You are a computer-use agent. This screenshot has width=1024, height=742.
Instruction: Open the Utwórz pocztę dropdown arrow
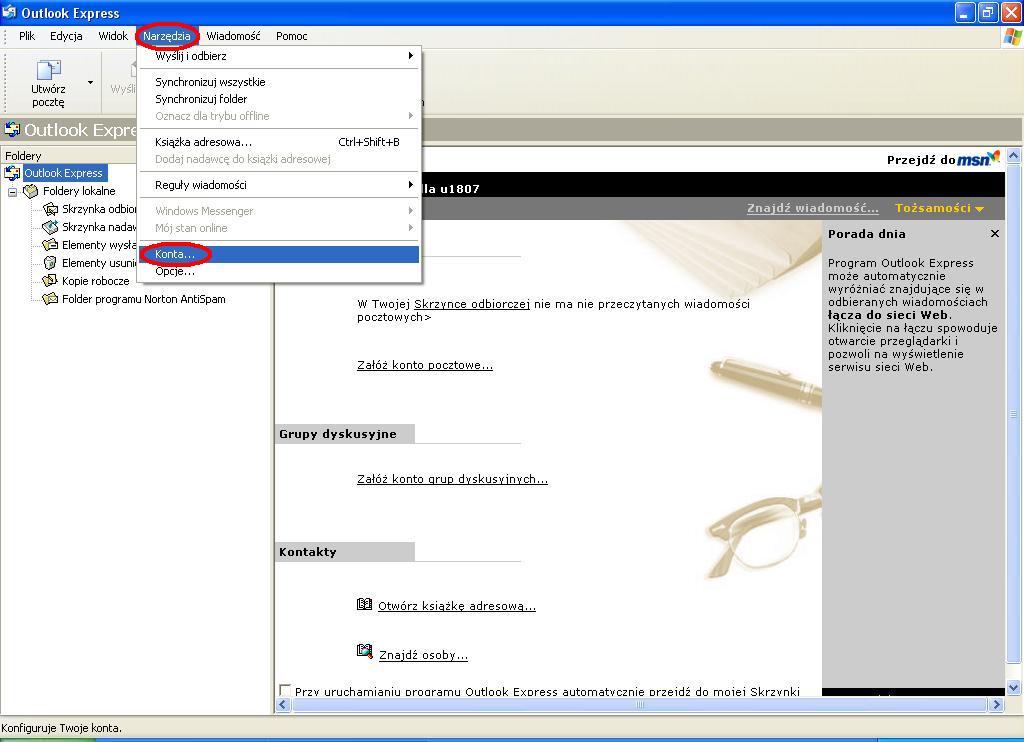tap(90, 82)
